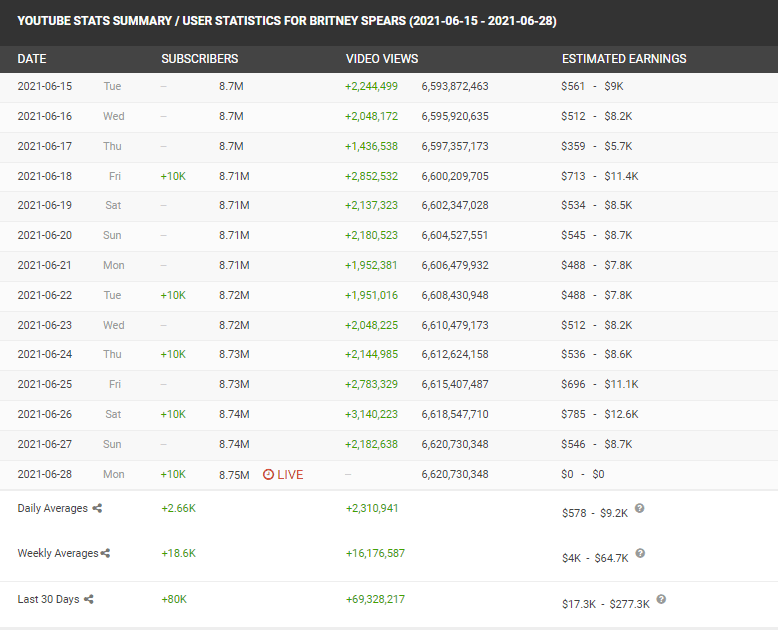Click +10K subscriber gain on 2021-06-18

coord(173,176)
